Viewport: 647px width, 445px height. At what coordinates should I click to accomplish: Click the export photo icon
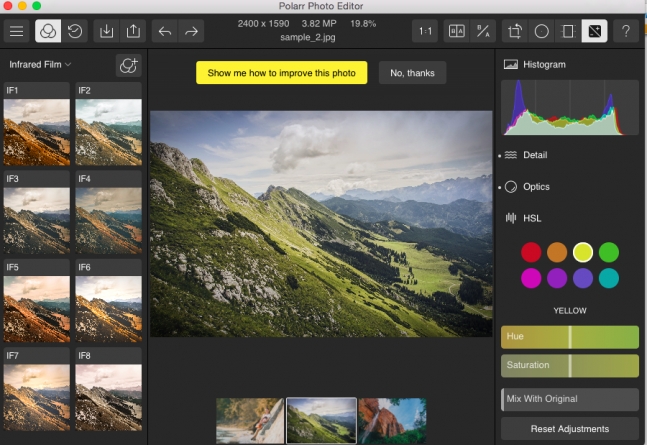[x=133, y=31]
